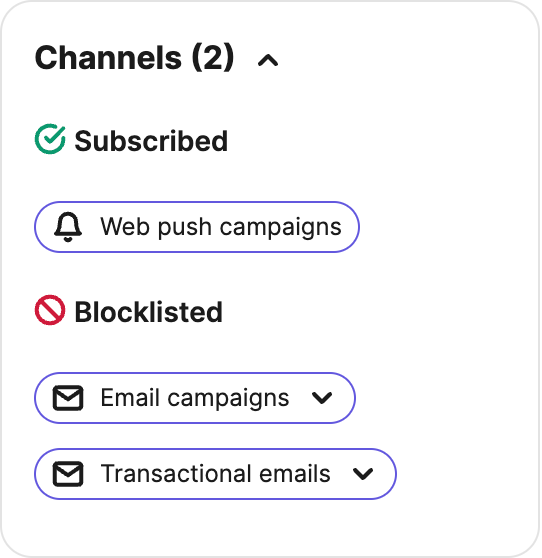Click the Web push campaigns text

(221, 227)
